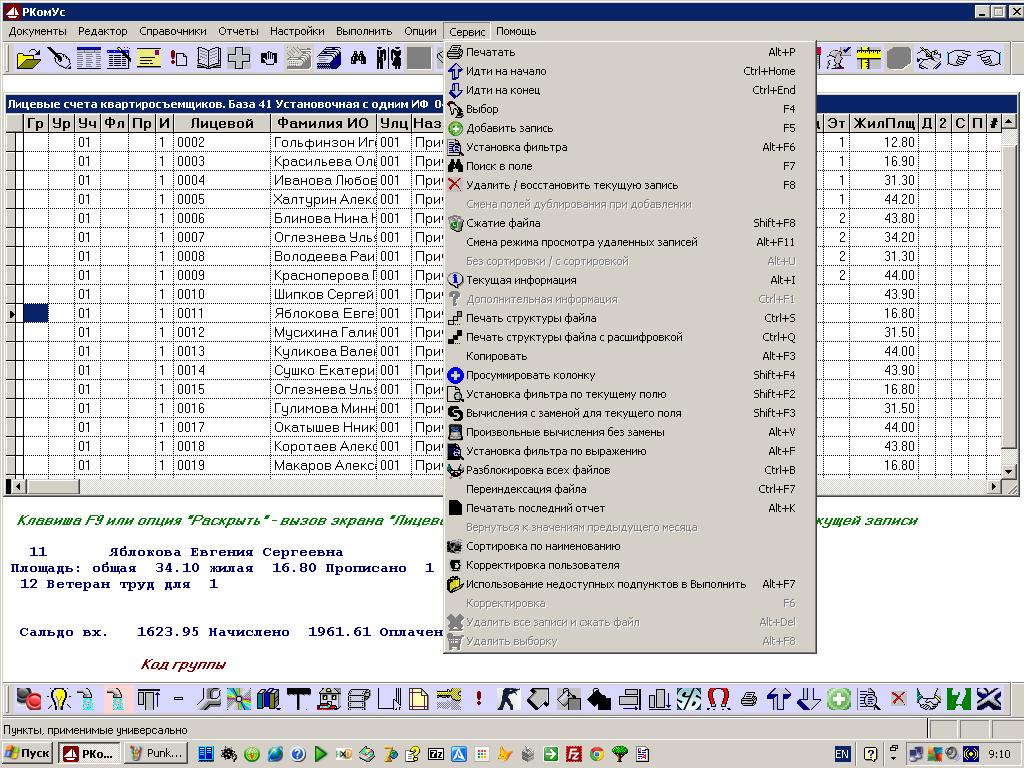Open the Справочники menu
1024x768 pixels.
click(173, 31)
